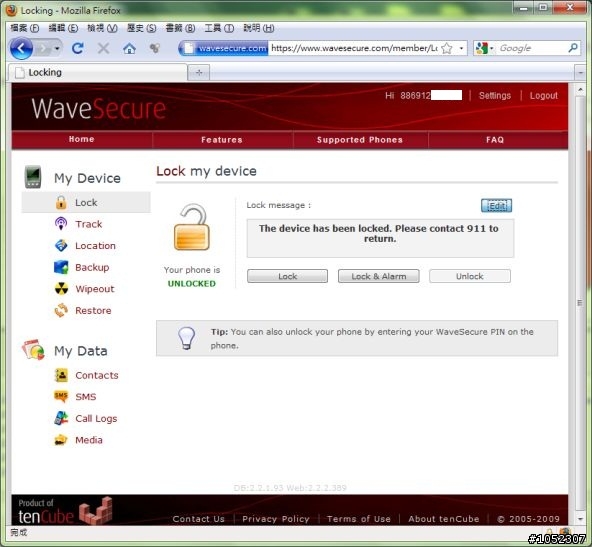Click the Stop loading X icon
The height and width of the screenshot is (547, 592).
[x=103, y=48]
